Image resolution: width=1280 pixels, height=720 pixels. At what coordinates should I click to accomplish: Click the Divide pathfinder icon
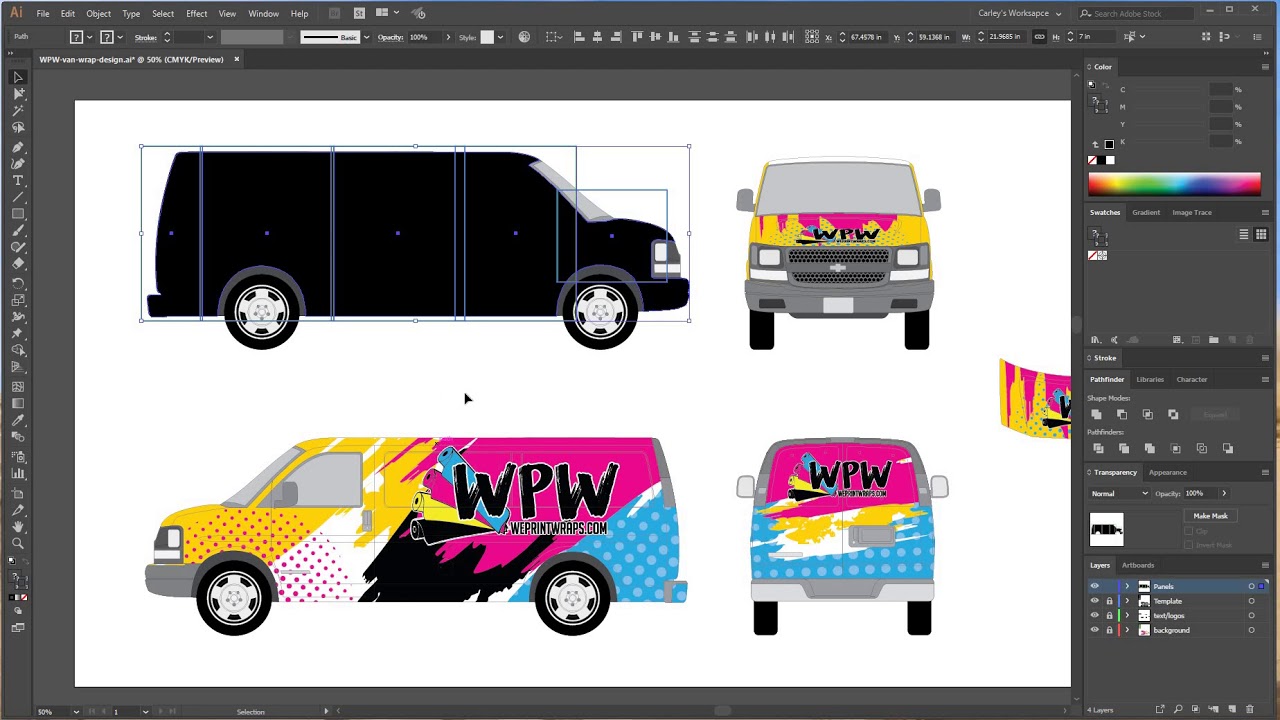[1098, 449]
